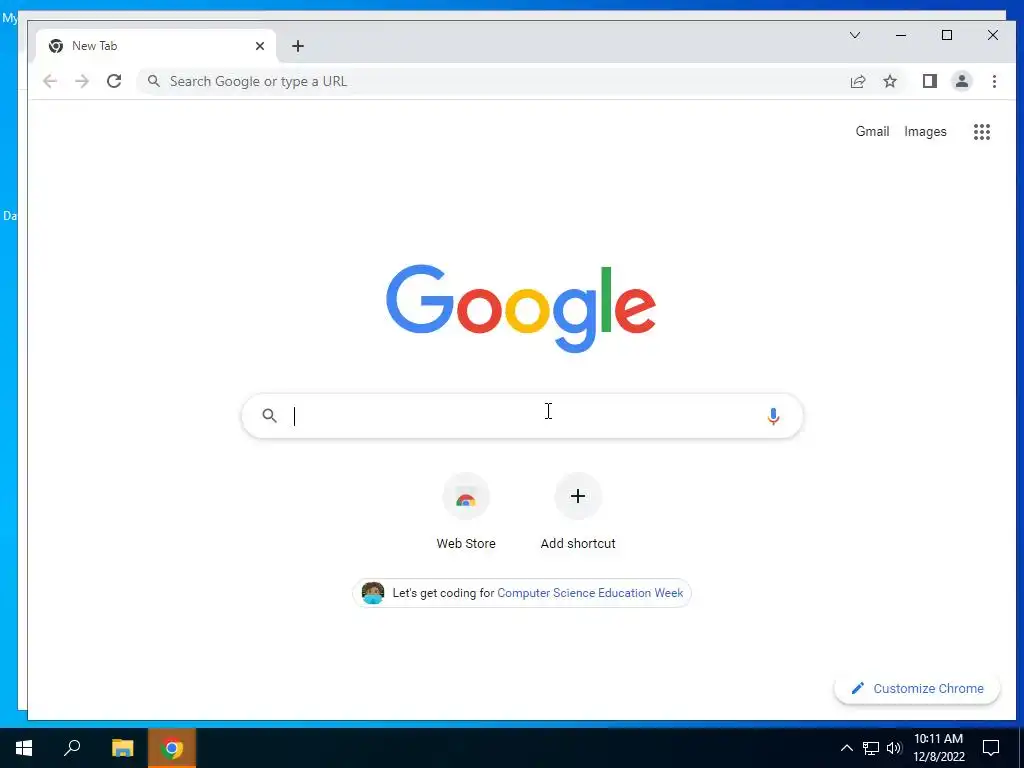
Task: Click the magnifier in Google search box
Action: tap(269, 415)
